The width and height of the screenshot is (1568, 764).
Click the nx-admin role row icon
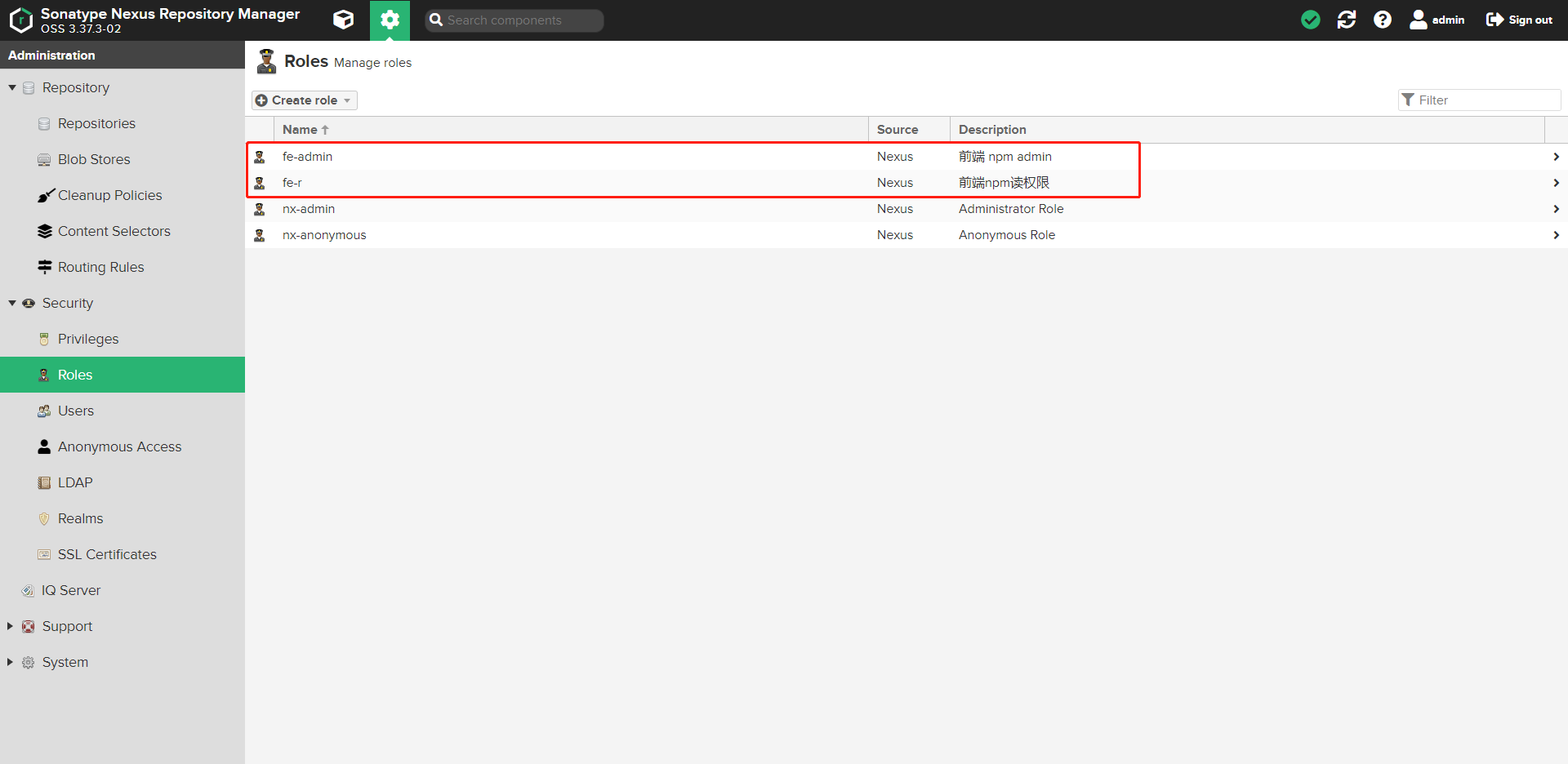pyautogui.click(x=260, y=209)
